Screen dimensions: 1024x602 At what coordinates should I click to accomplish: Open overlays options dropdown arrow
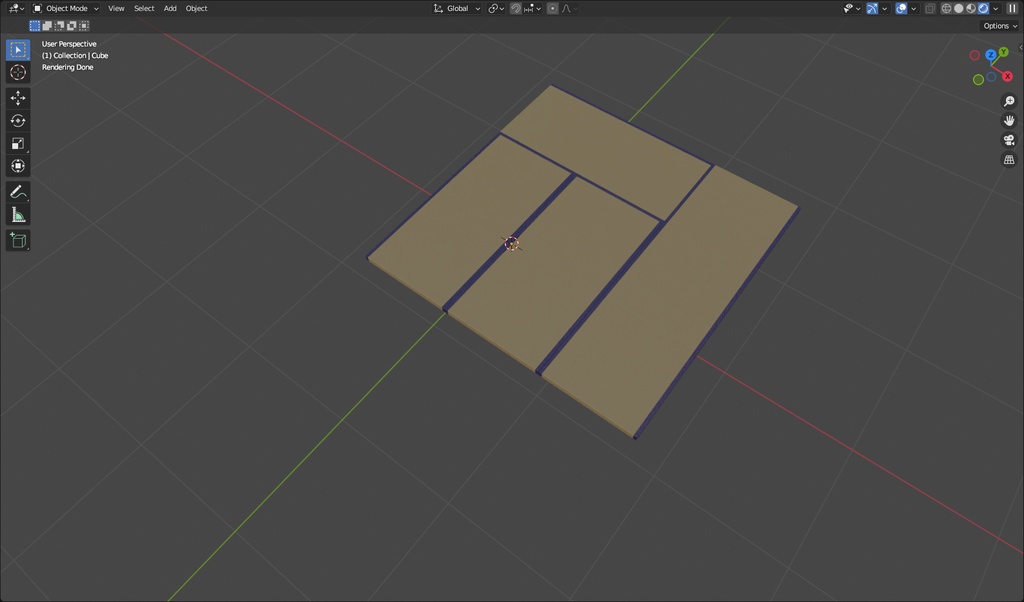(914, 8)
